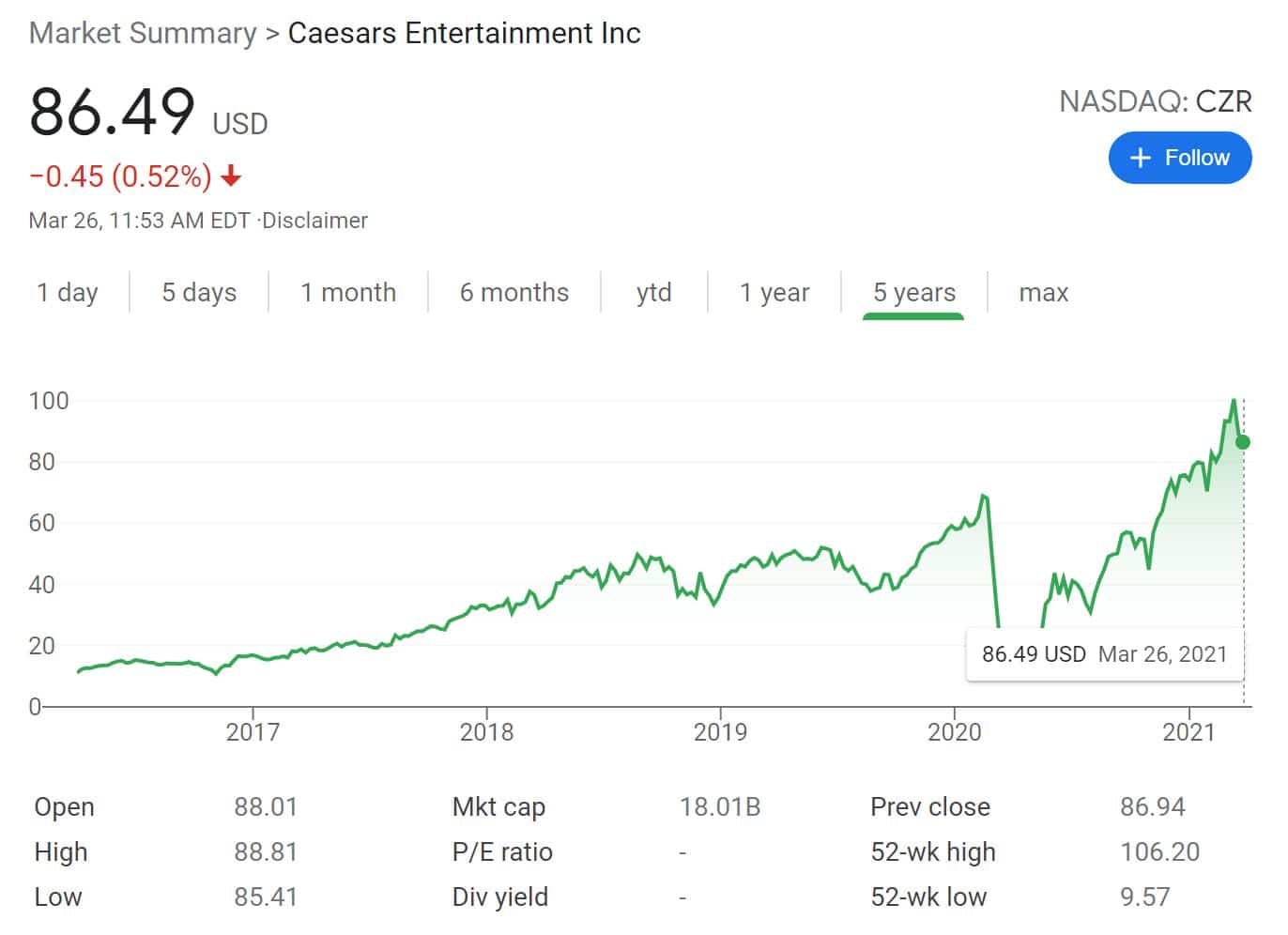Select the 1 day time range
The image size is (1288, 935).
(x=67, y=292)
